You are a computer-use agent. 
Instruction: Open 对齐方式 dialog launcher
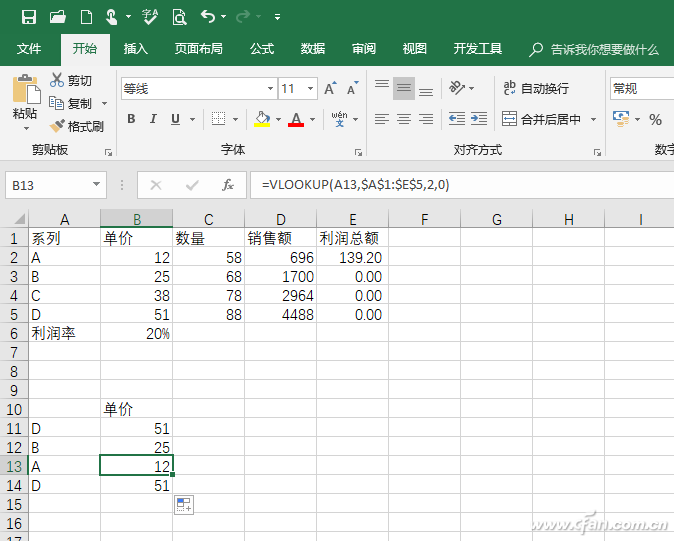[x=597, y=152]
